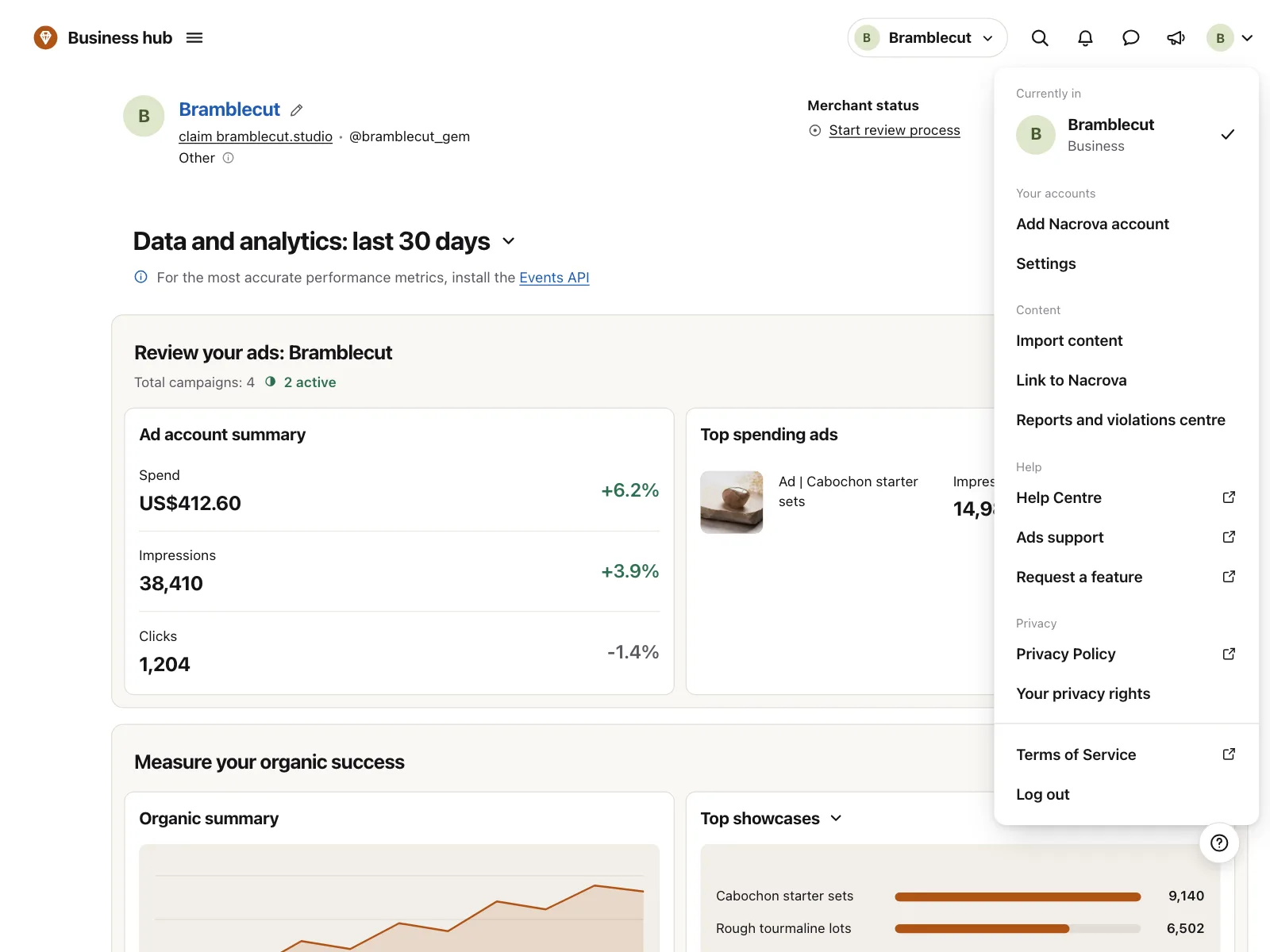Click Start review process link

895,130
